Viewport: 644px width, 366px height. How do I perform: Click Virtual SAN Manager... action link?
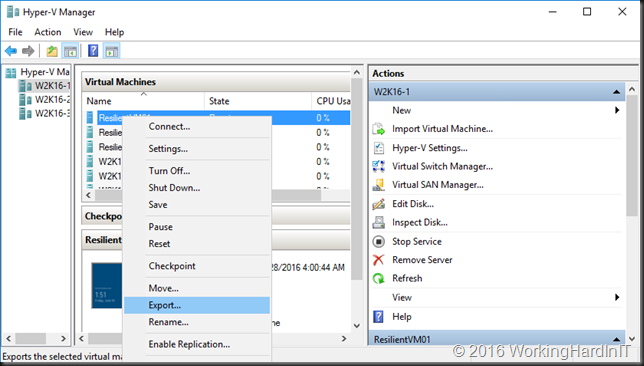(438, 185)
